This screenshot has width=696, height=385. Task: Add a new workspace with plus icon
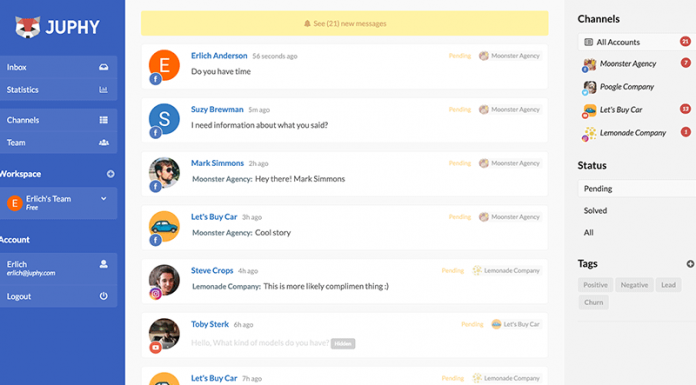pos(111,174)
